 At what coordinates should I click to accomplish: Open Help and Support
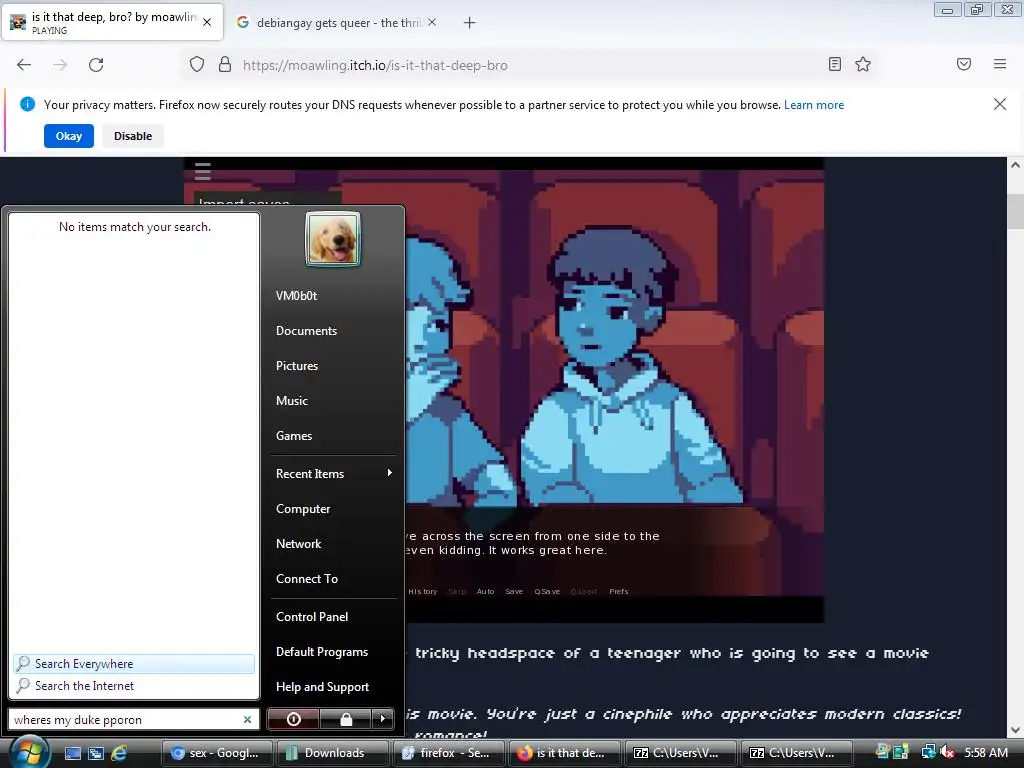[x=323, y=687]
